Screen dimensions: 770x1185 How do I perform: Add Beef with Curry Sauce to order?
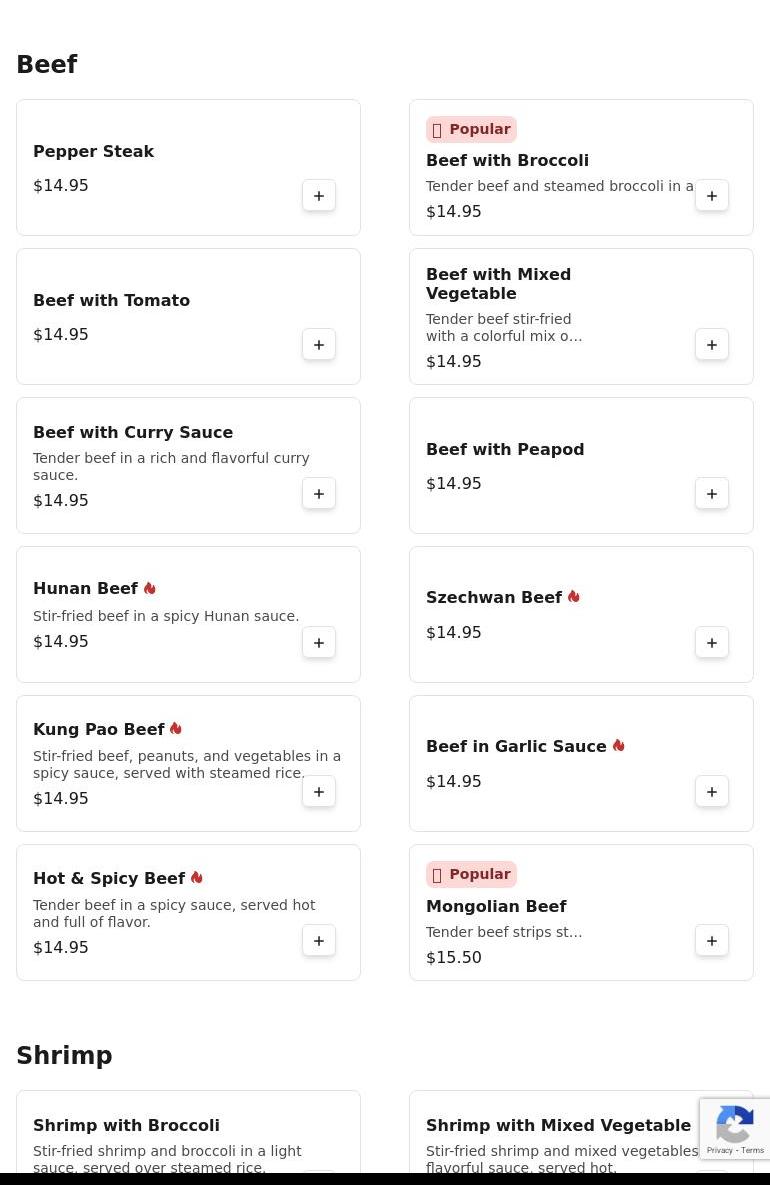[x=319, y=494]
